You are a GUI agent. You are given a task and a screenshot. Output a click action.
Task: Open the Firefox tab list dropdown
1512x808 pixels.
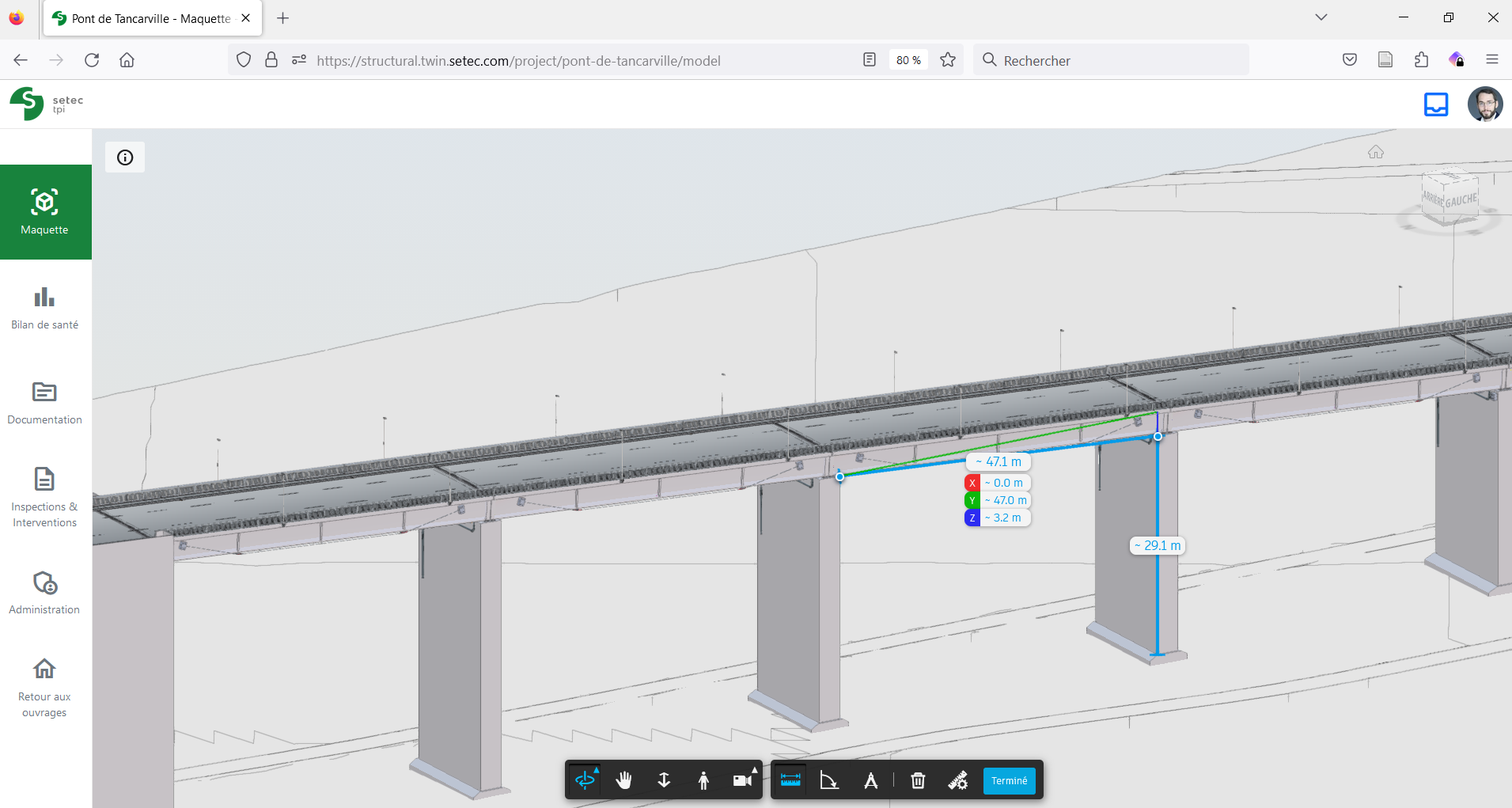1321,17
